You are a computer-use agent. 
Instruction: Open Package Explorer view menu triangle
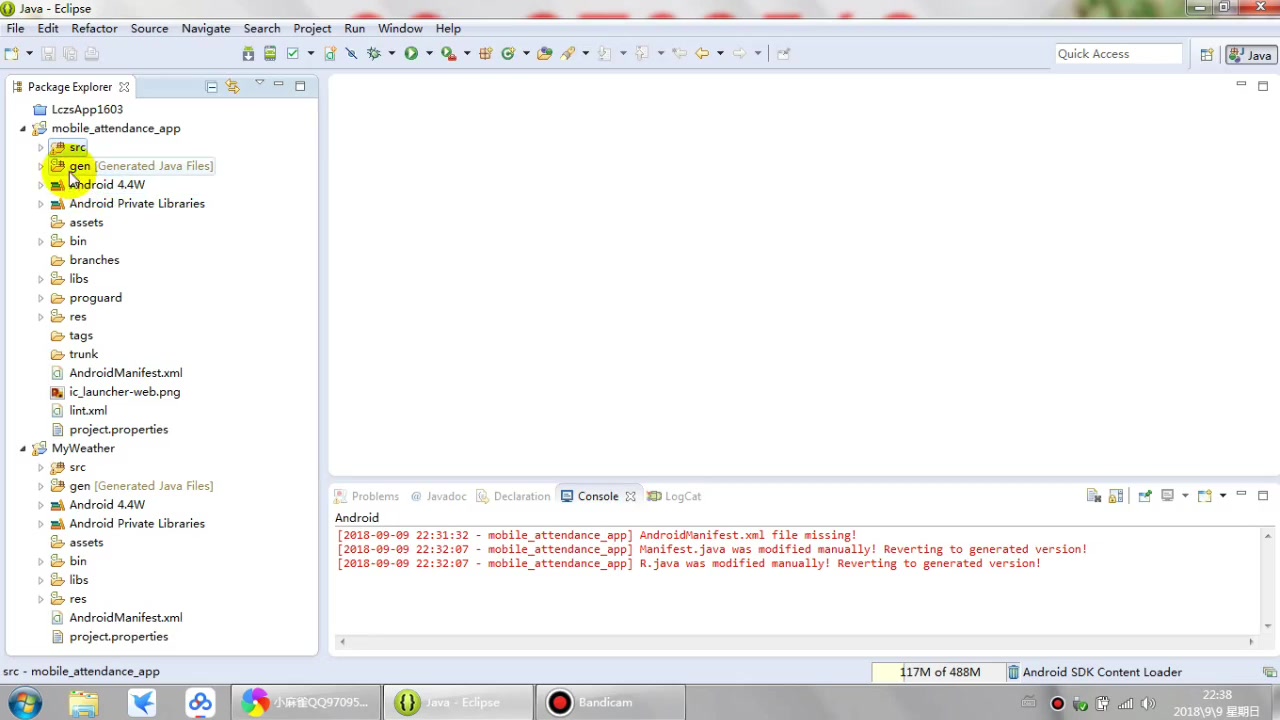(x=259, y=83)
